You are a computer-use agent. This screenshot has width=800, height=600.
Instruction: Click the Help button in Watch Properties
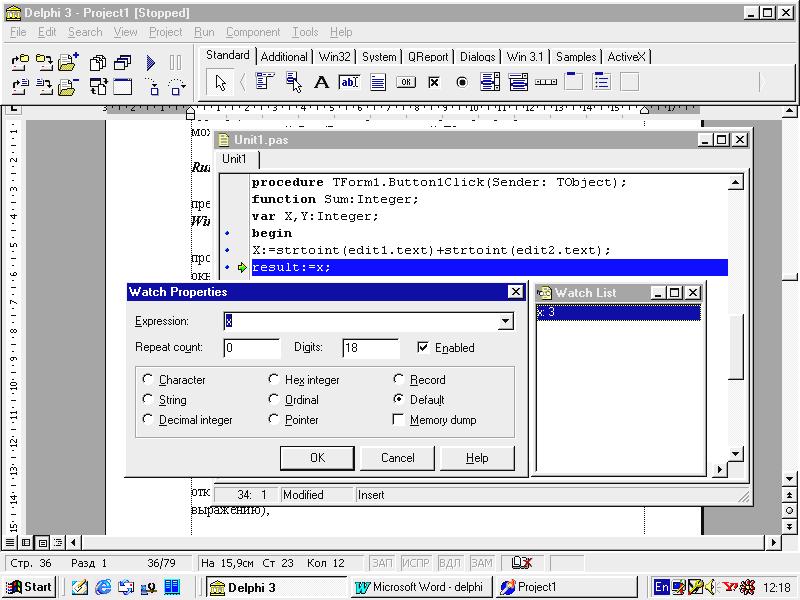(x=477, y=458)
